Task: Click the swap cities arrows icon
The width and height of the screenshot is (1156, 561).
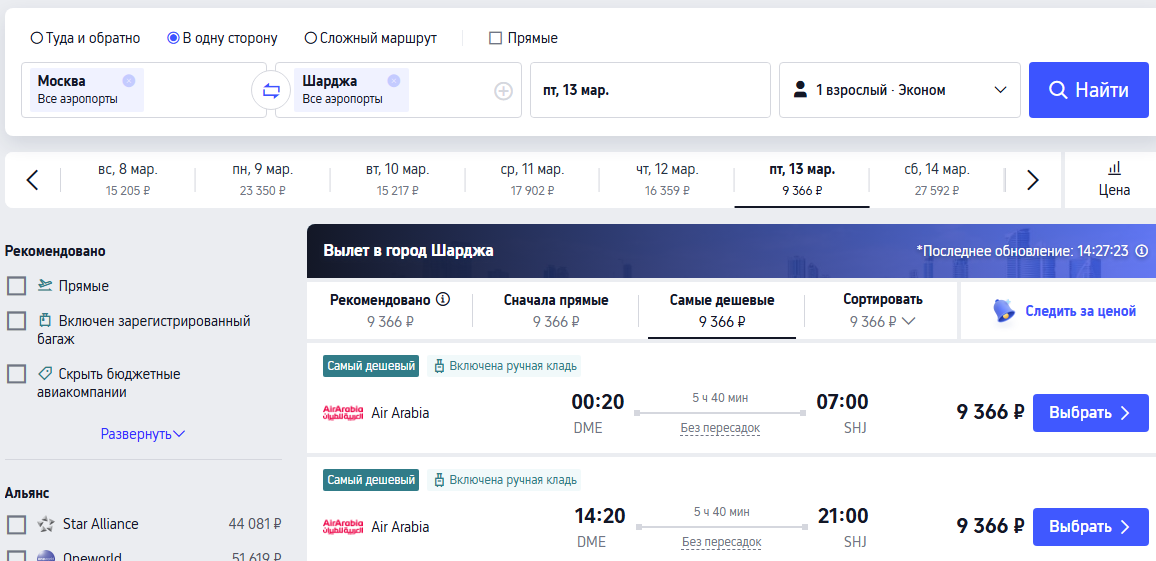Action: pos(271,91)
